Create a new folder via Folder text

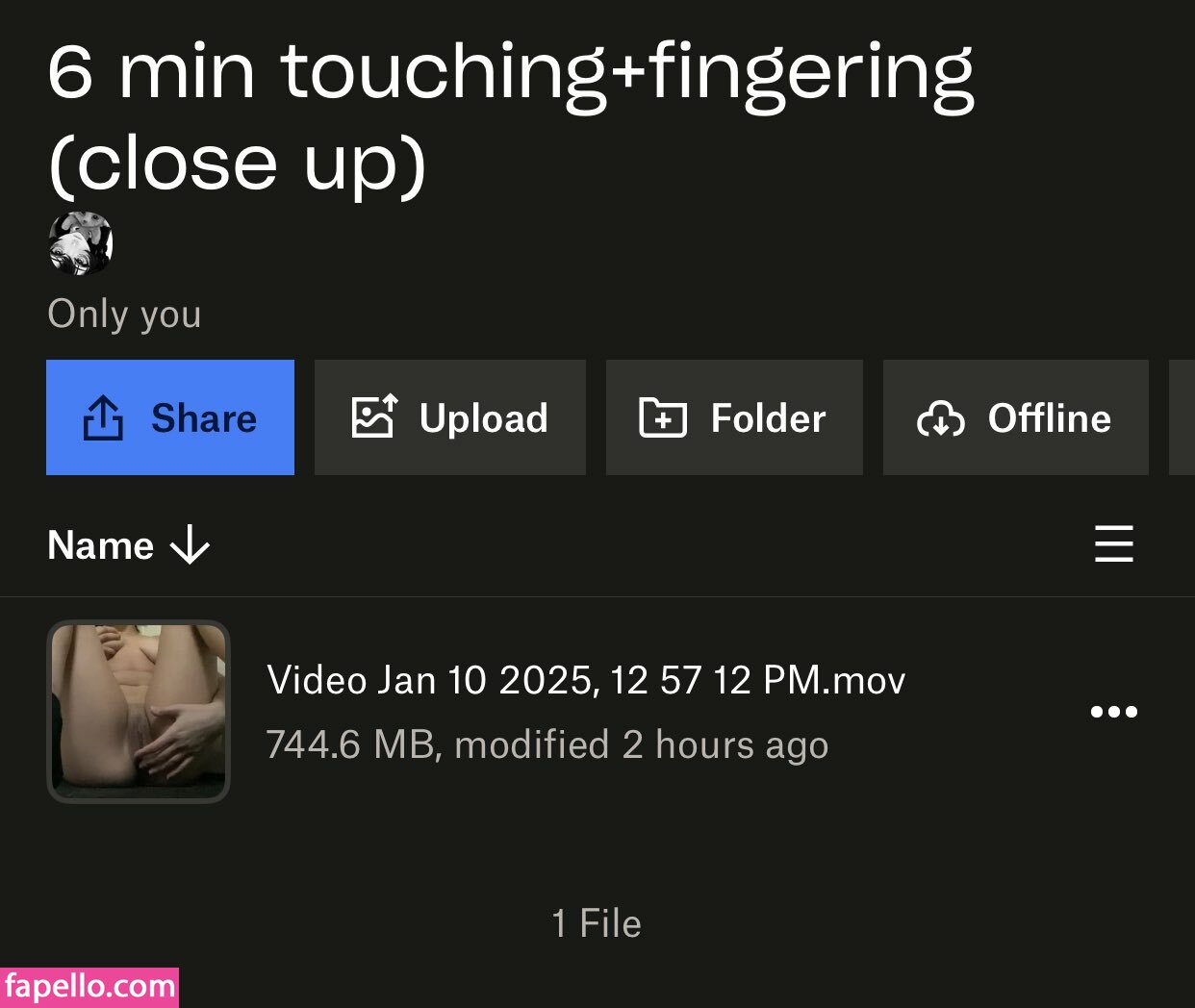coord(769,418)
